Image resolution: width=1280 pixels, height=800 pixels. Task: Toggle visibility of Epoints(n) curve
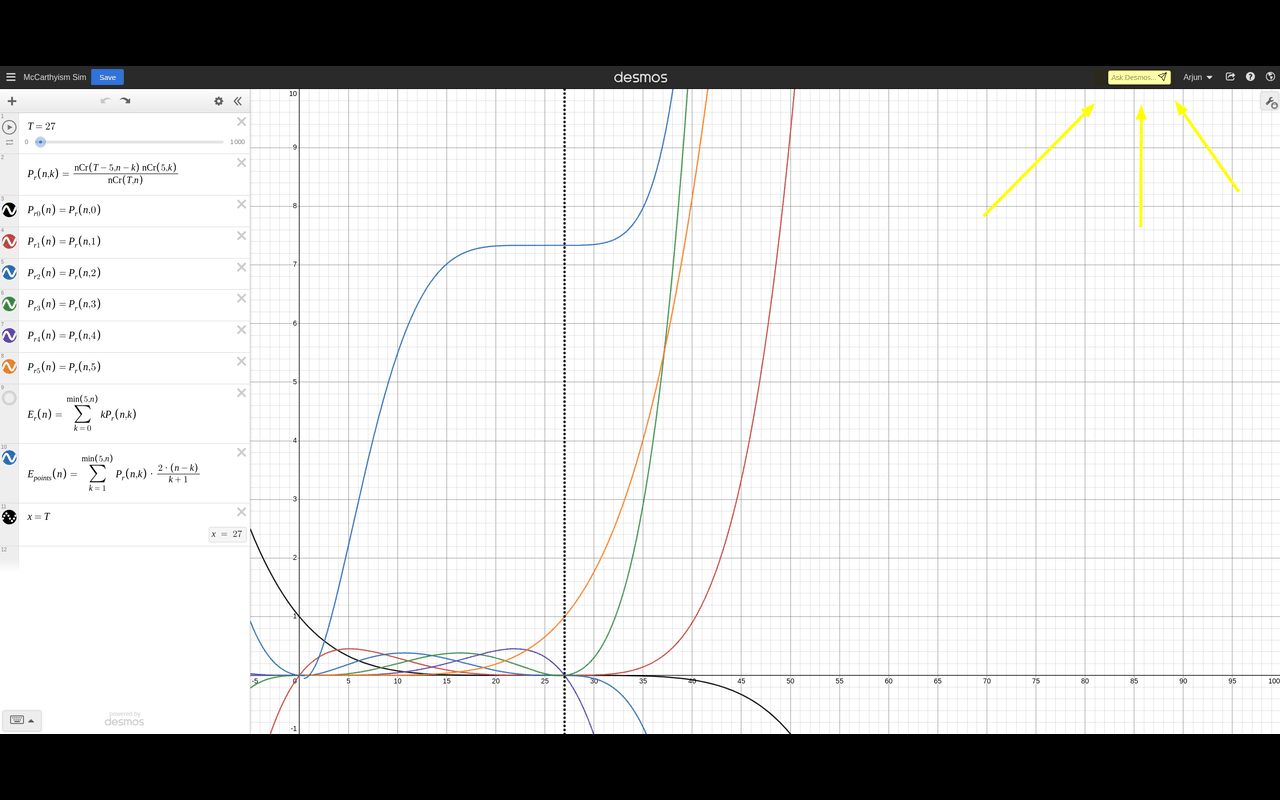point(9,457)
